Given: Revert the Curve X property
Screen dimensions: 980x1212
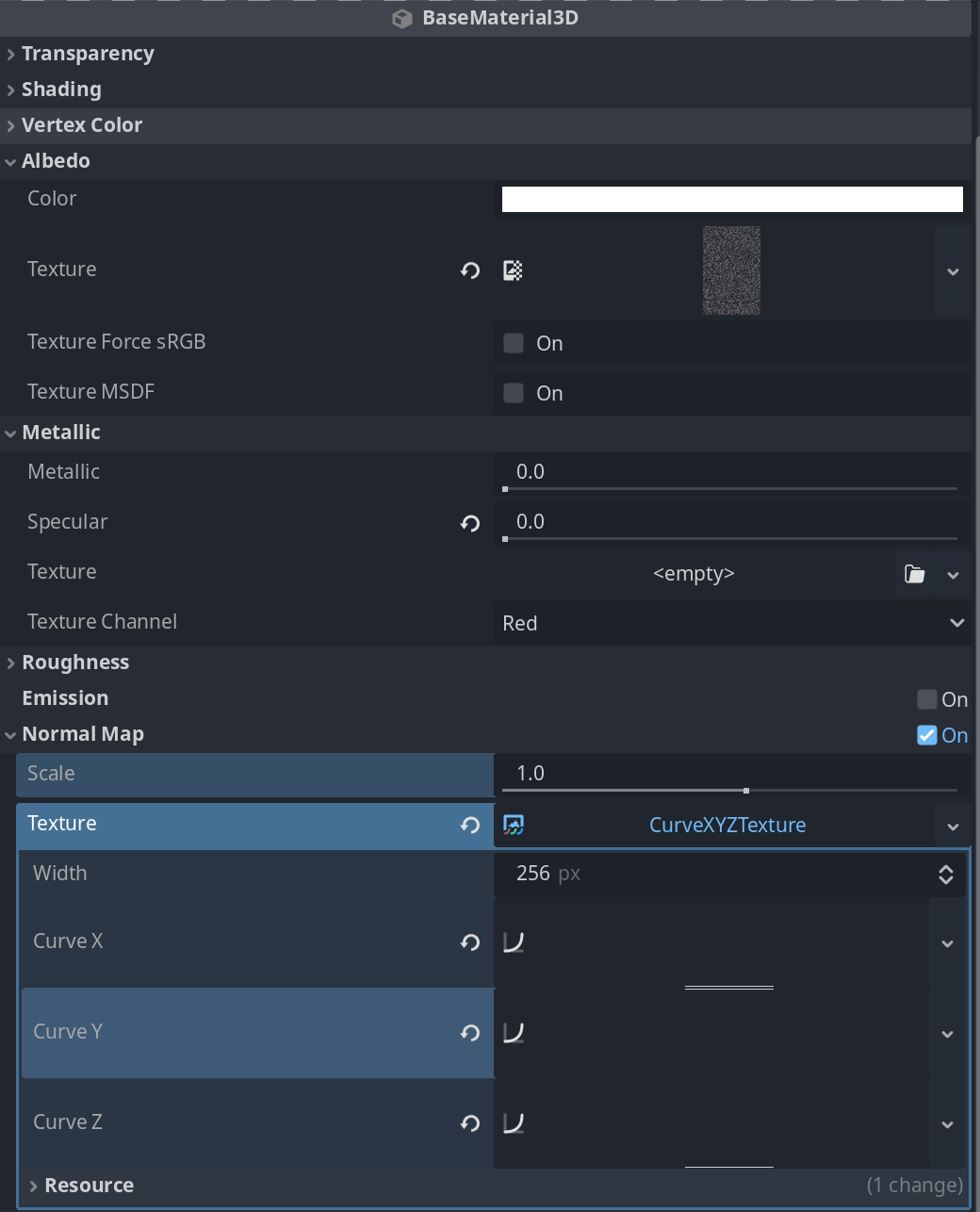Looking at the screenshot, I should pyautogui.click(x=470, y=942).
